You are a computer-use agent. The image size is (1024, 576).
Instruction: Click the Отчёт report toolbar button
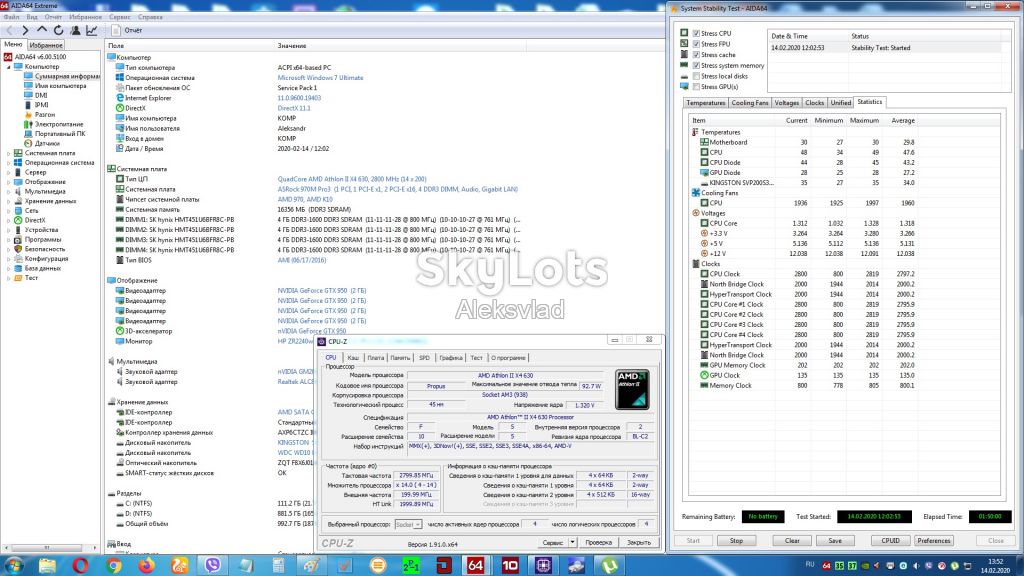127,30
